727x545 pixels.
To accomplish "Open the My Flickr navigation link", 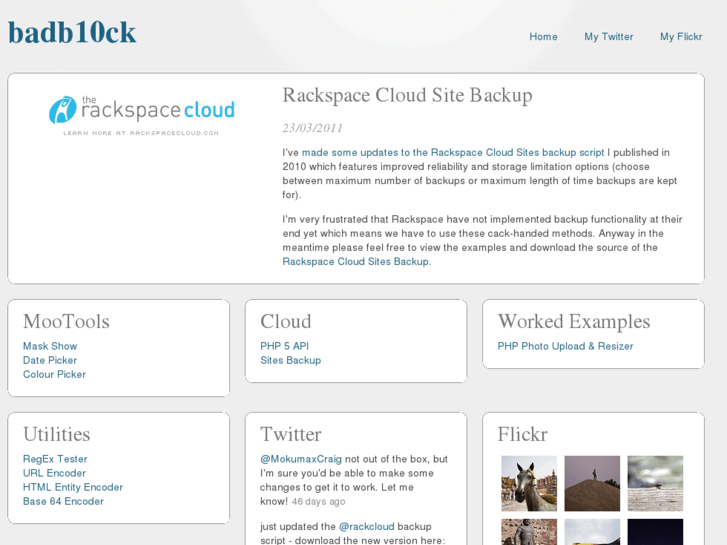I will (681, 37).
